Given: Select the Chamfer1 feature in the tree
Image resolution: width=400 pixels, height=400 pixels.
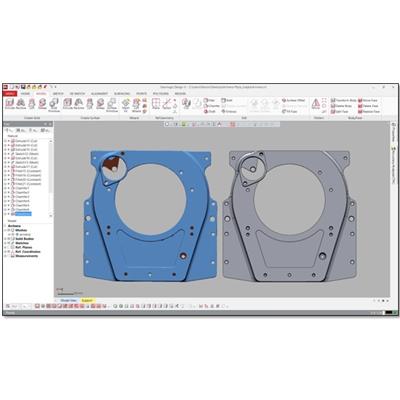Looking at the screenshot, I should coord(22,188).
